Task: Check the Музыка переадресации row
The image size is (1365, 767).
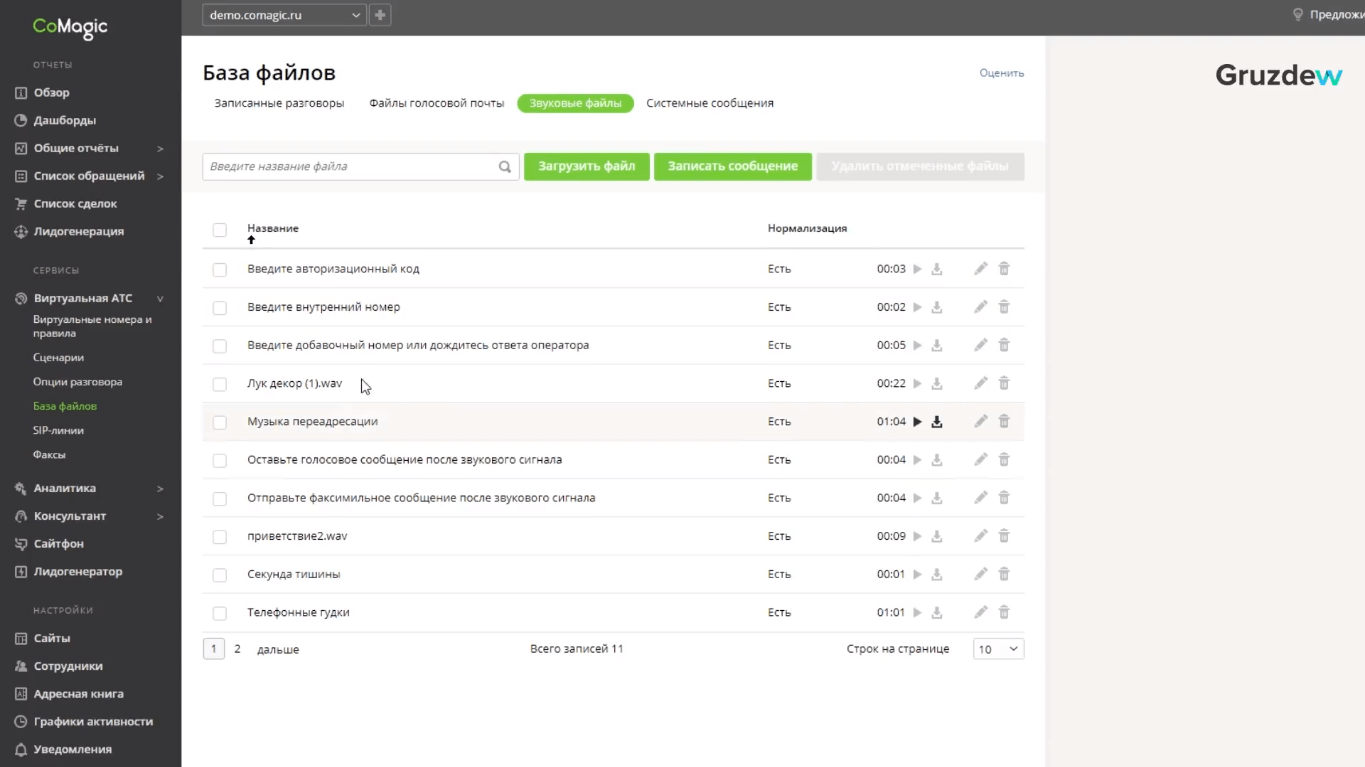Action: pos(220,423)
